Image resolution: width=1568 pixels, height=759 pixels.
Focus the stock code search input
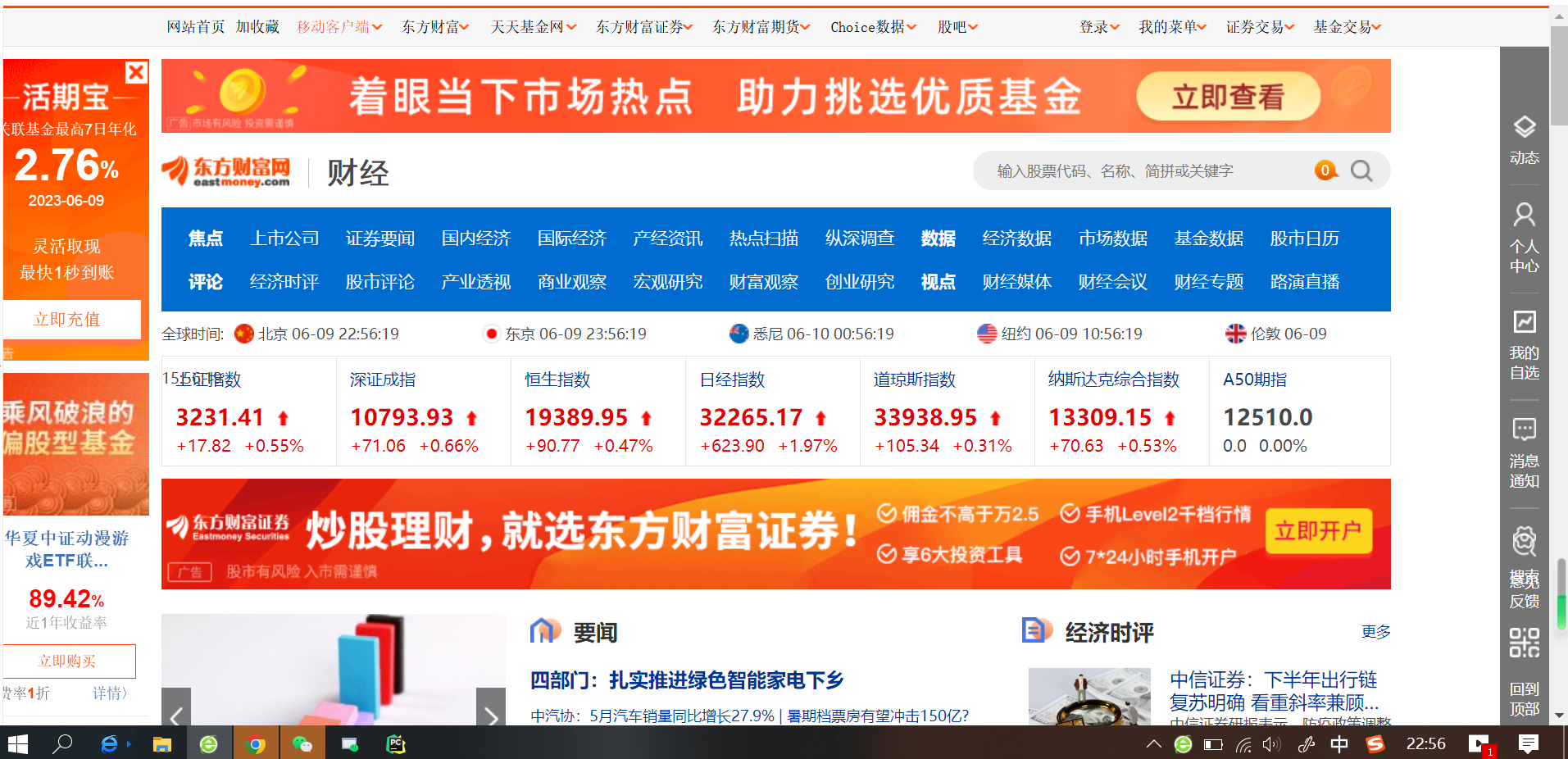point(1148,170)
